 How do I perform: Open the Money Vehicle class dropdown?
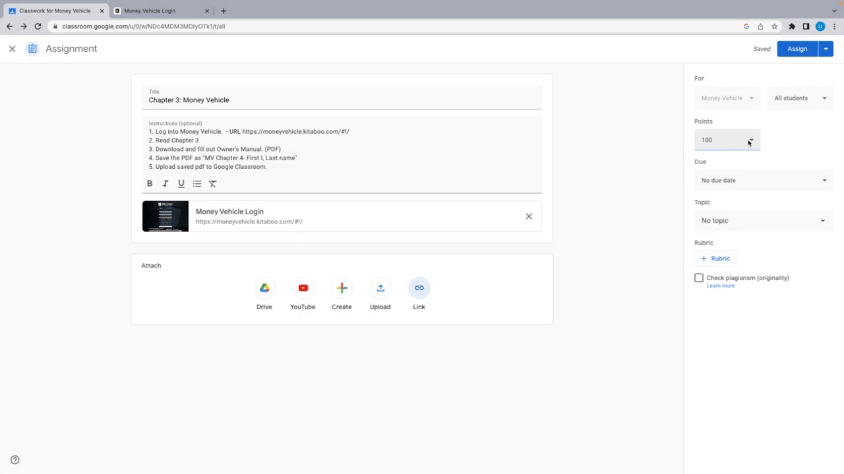pyautogui.click(x=727, y=98)
